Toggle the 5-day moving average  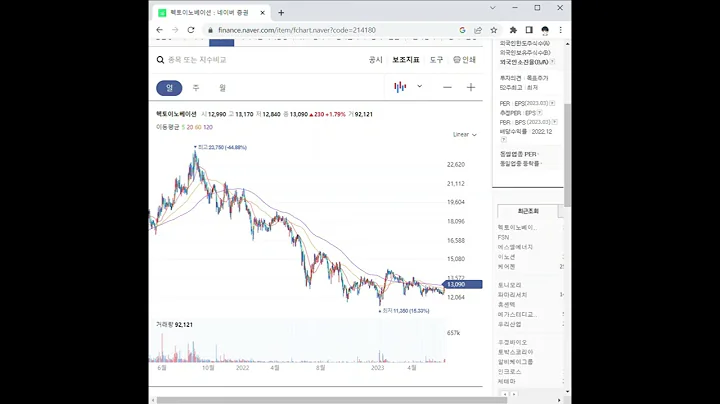tap(183, 127)
